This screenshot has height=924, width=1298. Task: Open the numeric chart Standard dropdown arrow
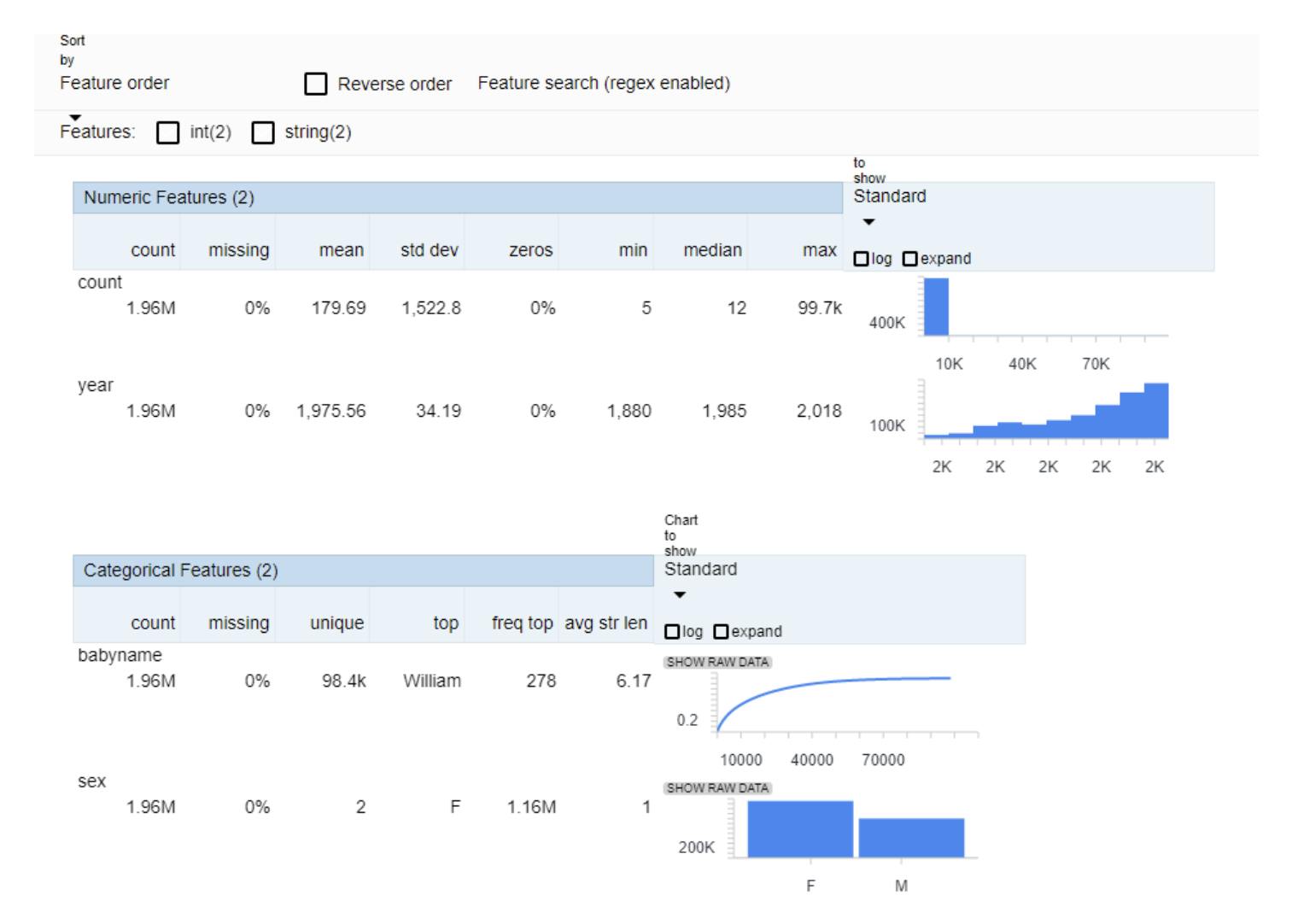868,222
